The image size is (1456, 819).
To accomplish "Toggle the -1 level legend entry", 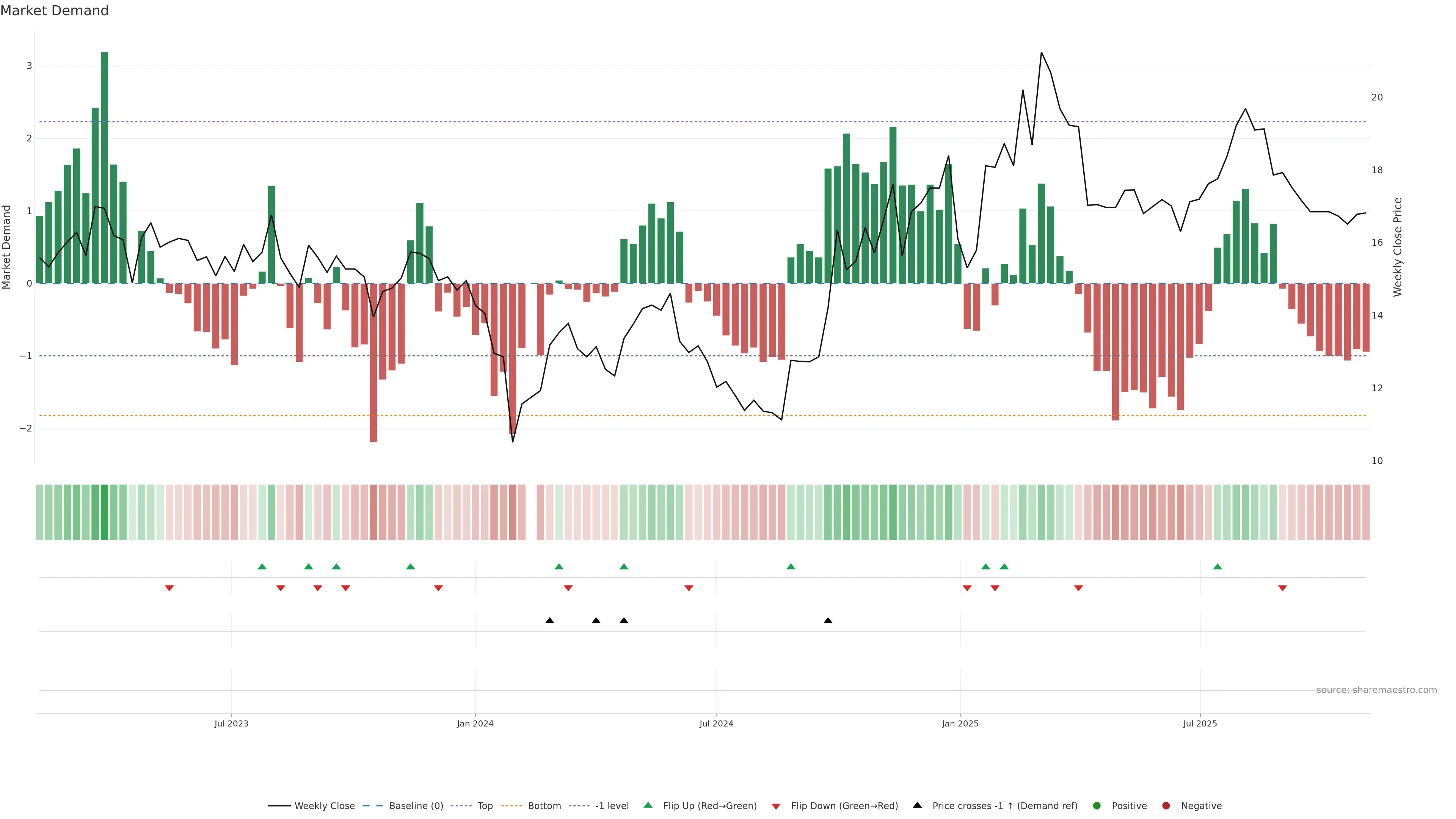I will pos(612,805).
